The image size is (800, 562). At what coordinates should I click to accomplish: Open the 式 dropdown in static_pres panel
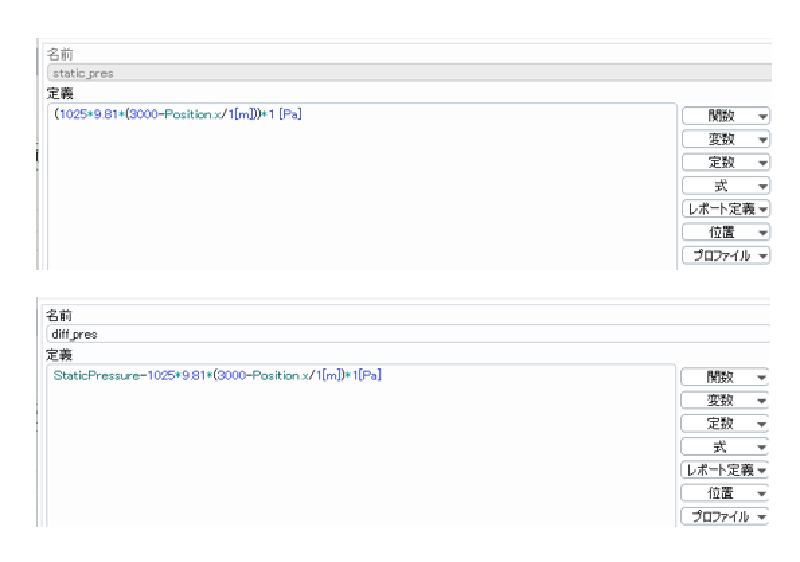click(x=726, y=185)
